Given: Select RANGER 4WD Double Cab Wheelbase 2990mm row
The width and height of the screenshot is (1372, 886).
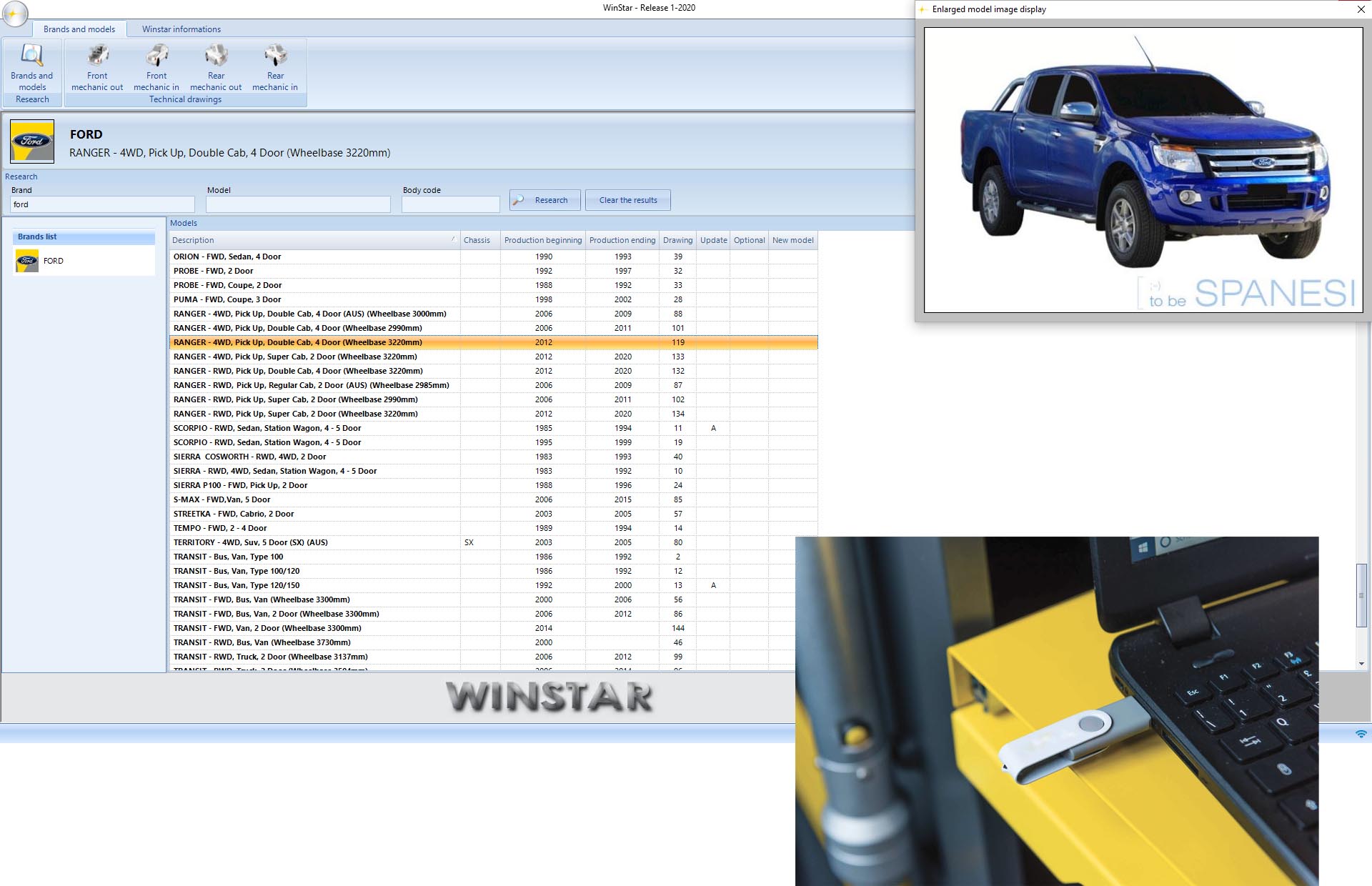Looking at the screenshot, I should (x=493, y=328).
